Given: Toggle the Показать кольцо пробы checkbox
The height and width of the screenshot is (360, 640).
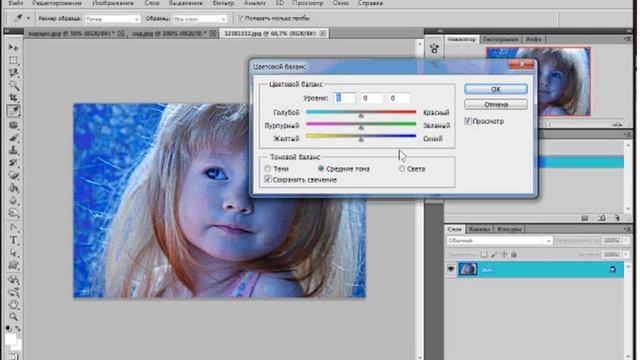Looking at the screenshot, I should (x=241, y=18).
